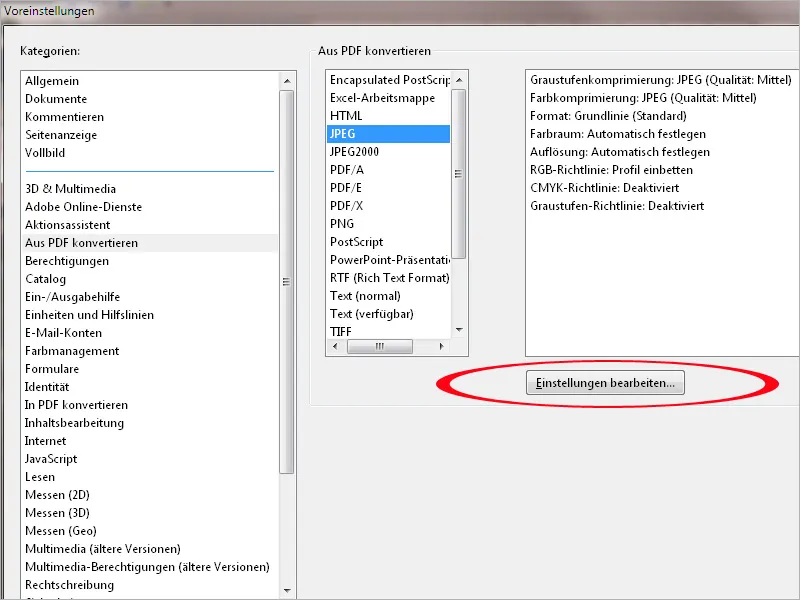Choose PowerPoint-Präsentation format

[389, 260]
